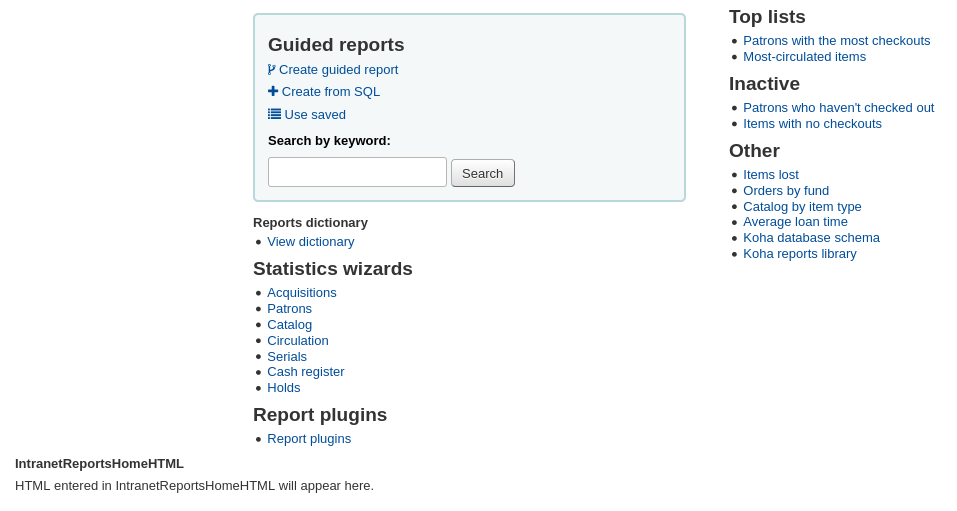
Task: Click the Statistics wizards heading
Action: [333, 269]
